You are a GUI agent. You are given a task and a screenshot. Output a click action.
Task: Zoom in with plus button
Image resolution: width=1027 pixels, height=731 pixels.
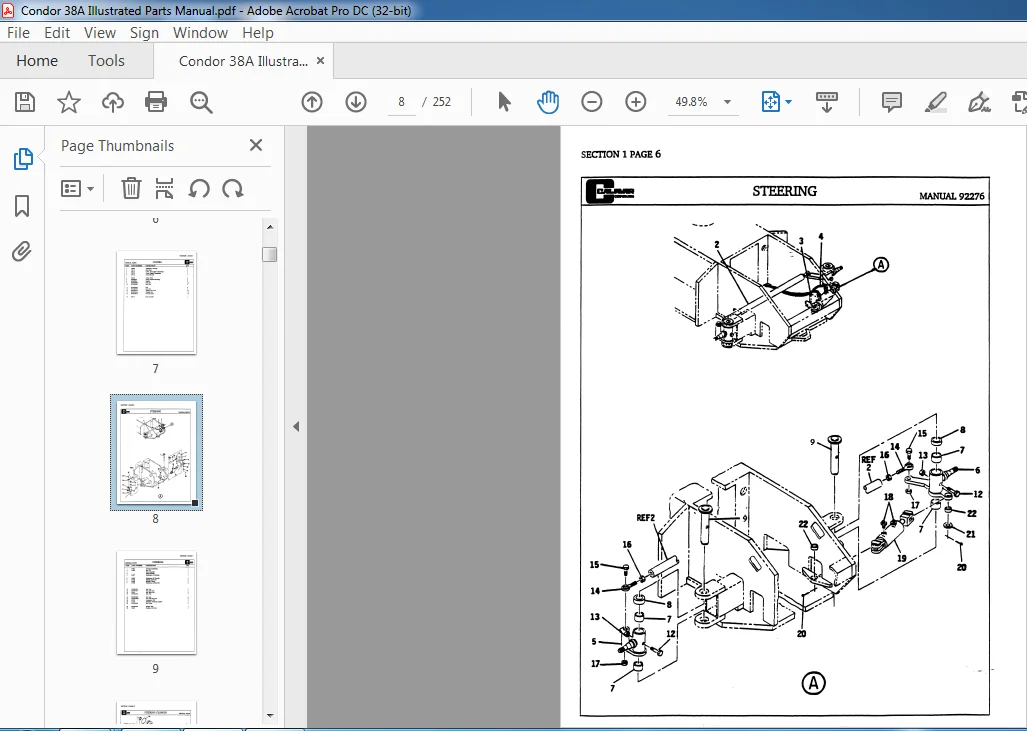635,102
